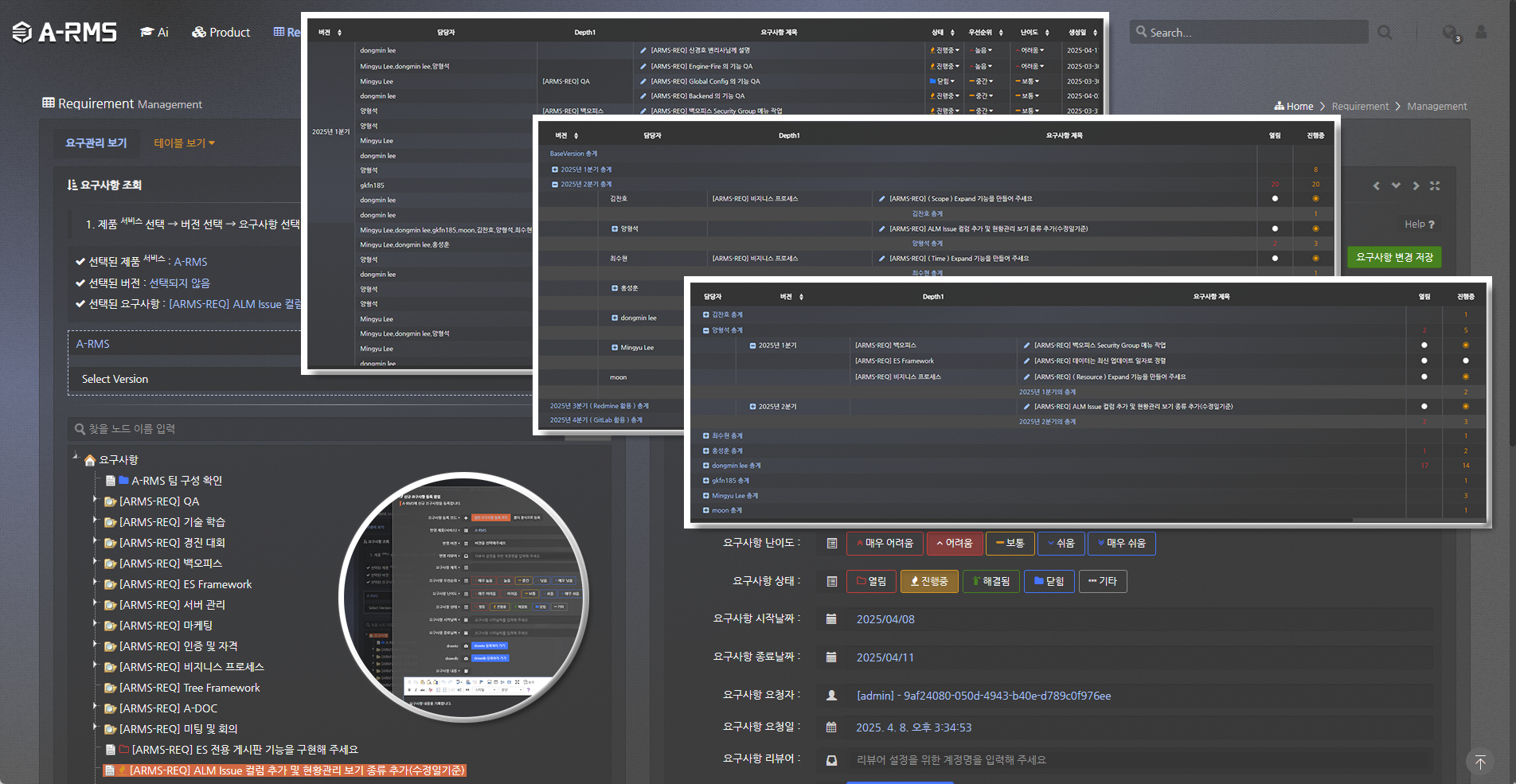Select the 매우 쉬움 difficulty option

tap(1121, 543)
